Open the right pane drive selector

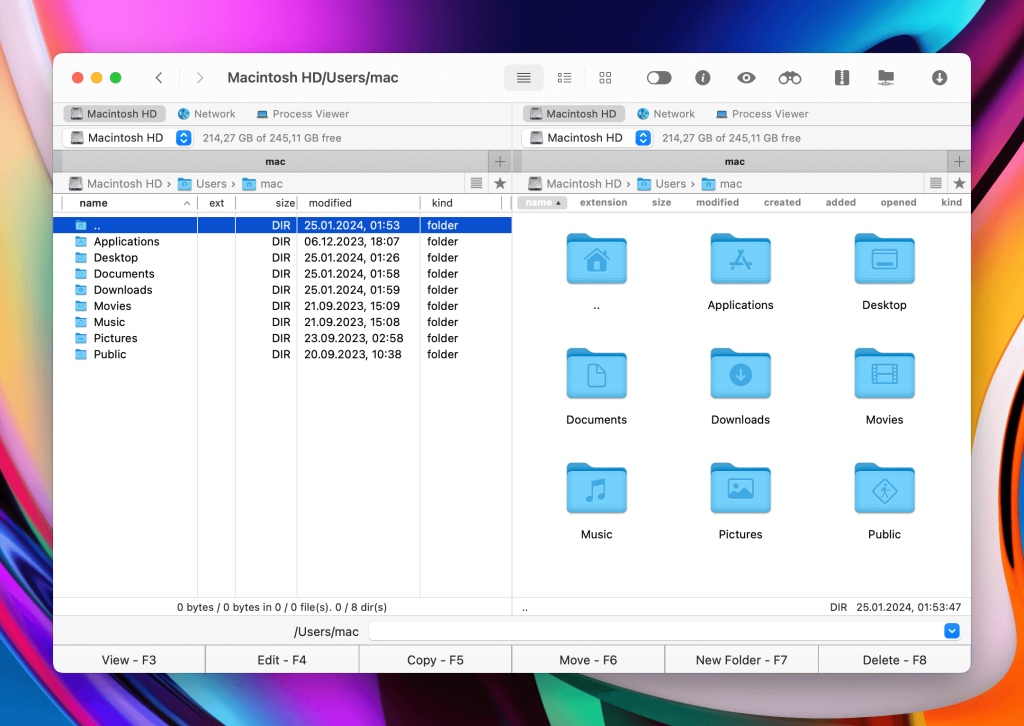641,137
